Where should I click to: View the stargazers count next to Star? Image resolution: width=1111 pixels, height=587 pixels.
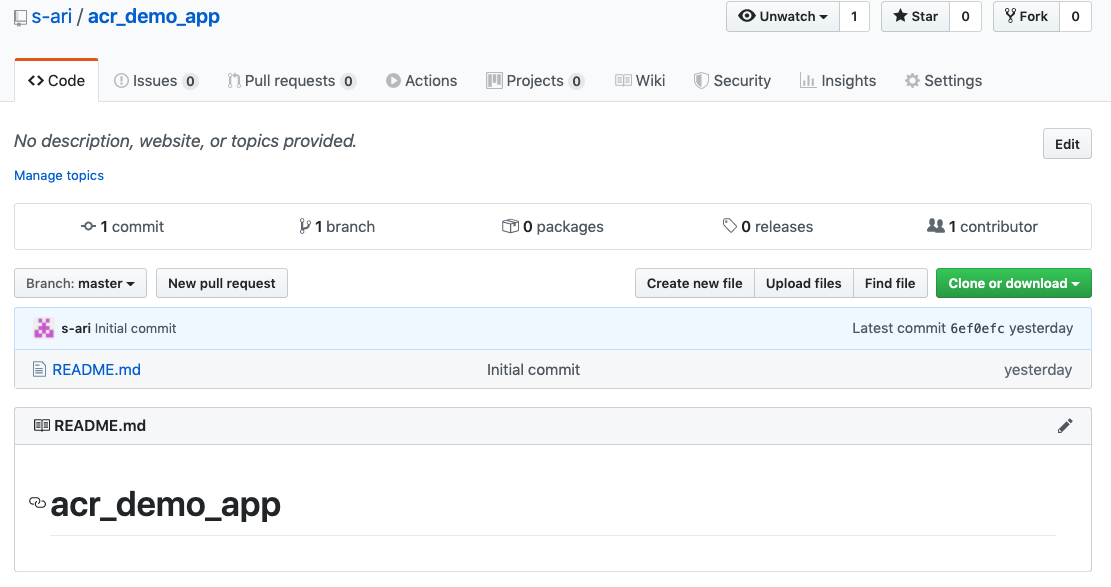(x=965, y=16)
